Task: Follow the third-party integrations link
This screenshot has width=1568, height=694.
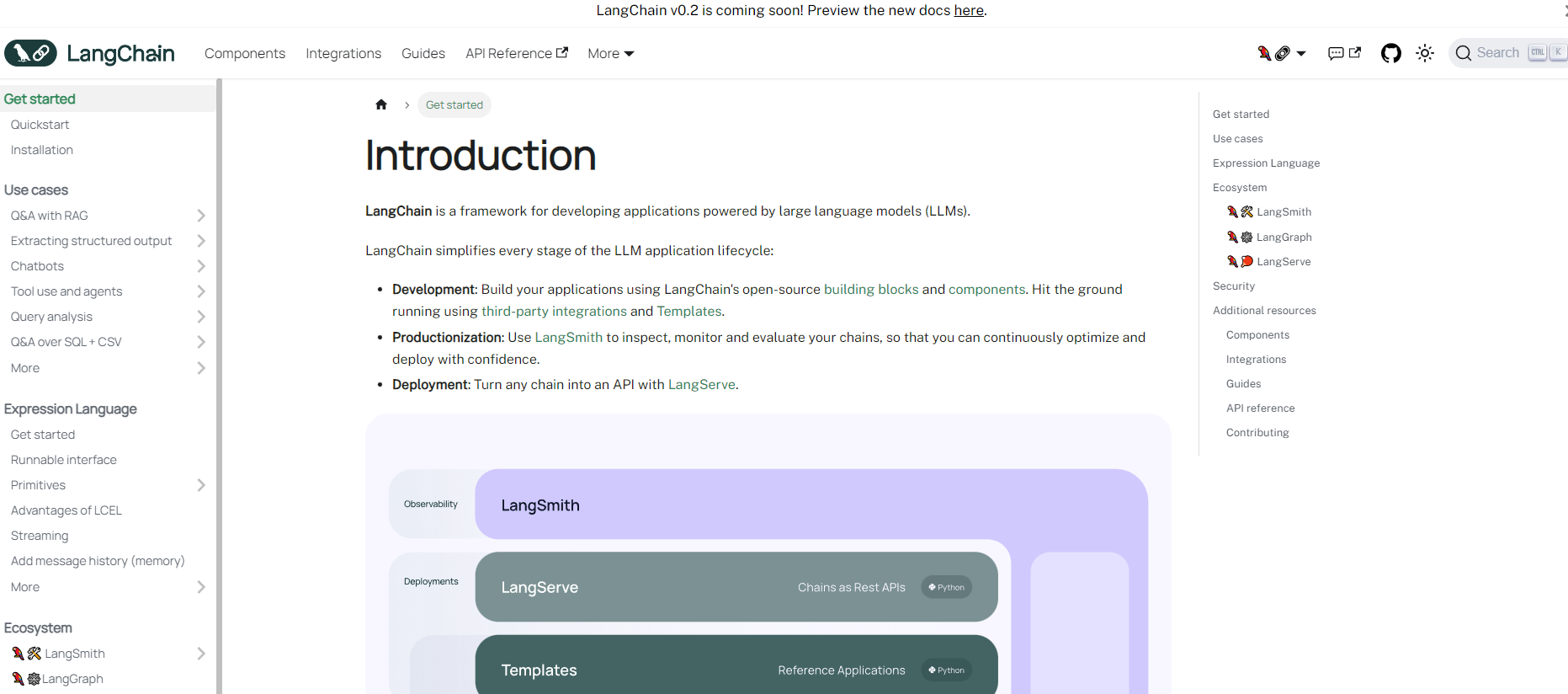Action: 554,311
